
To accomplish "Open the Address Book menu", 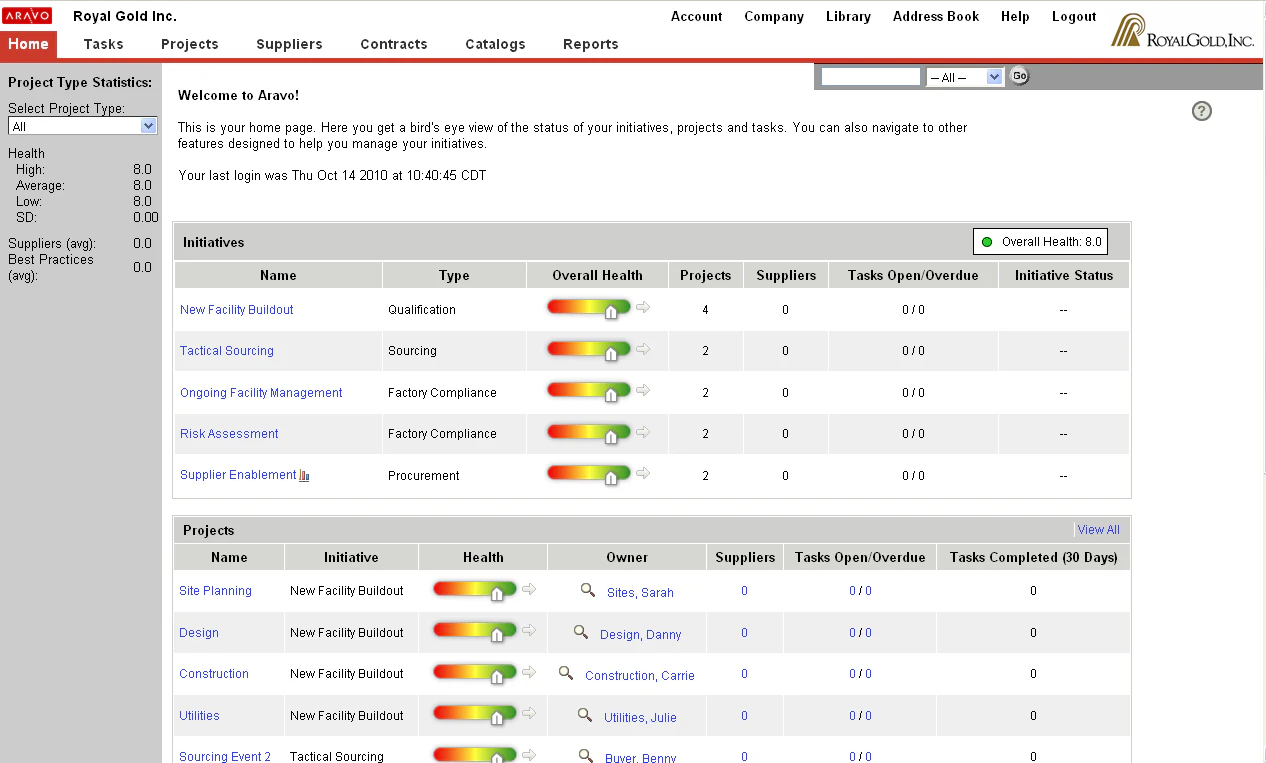I will pos(935,16).
